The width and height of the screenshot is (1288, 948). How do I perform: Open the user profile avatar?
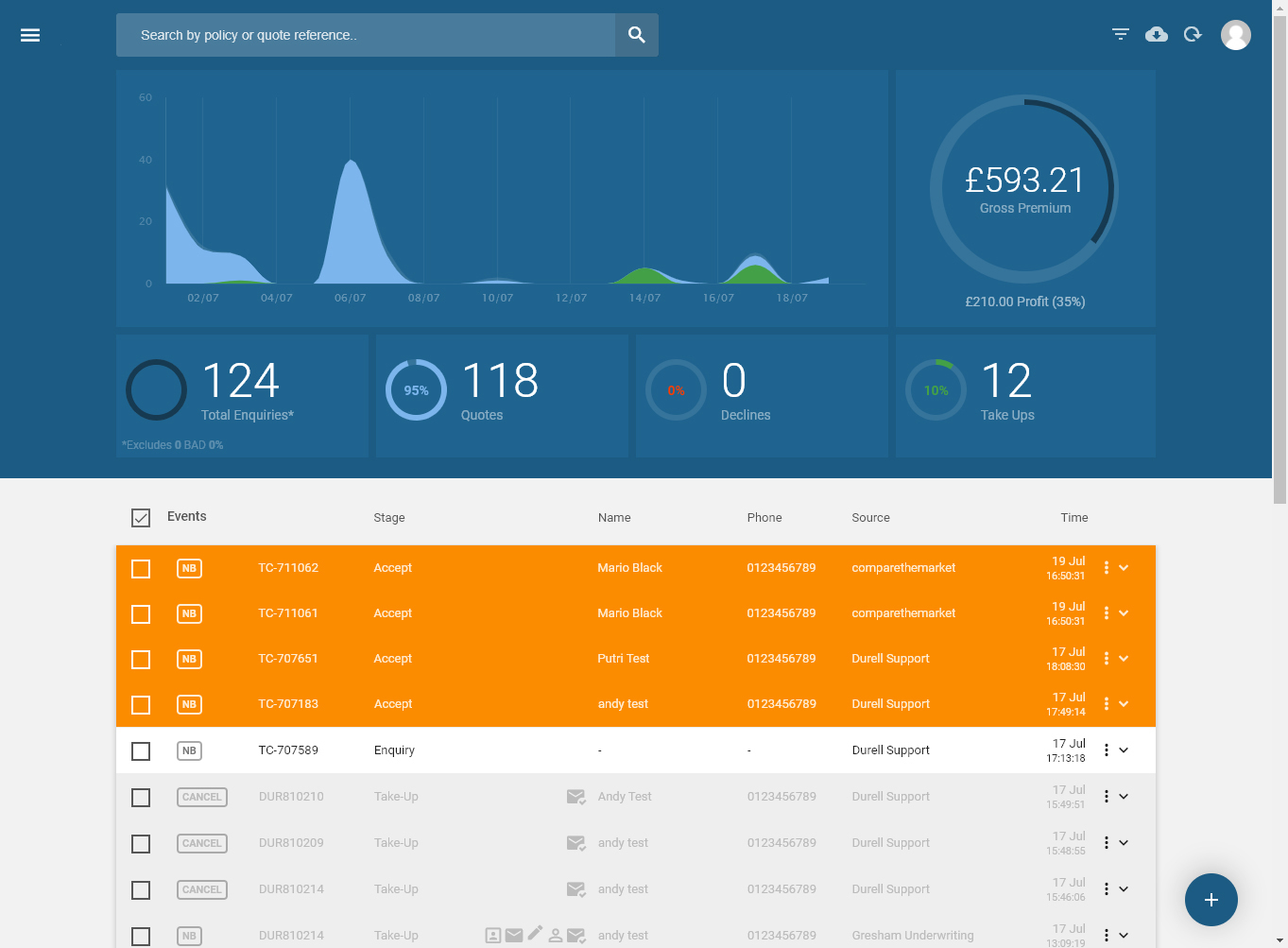point(1236,35)
